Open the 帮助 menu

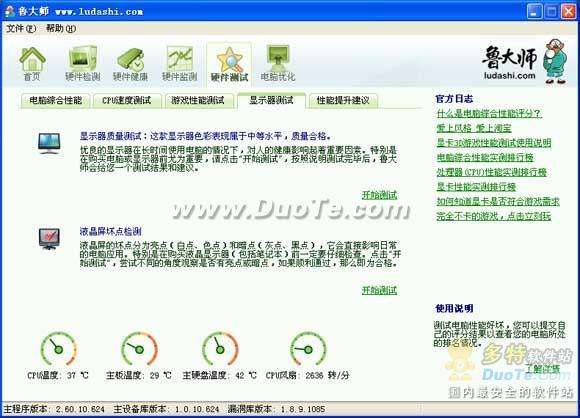60,28
